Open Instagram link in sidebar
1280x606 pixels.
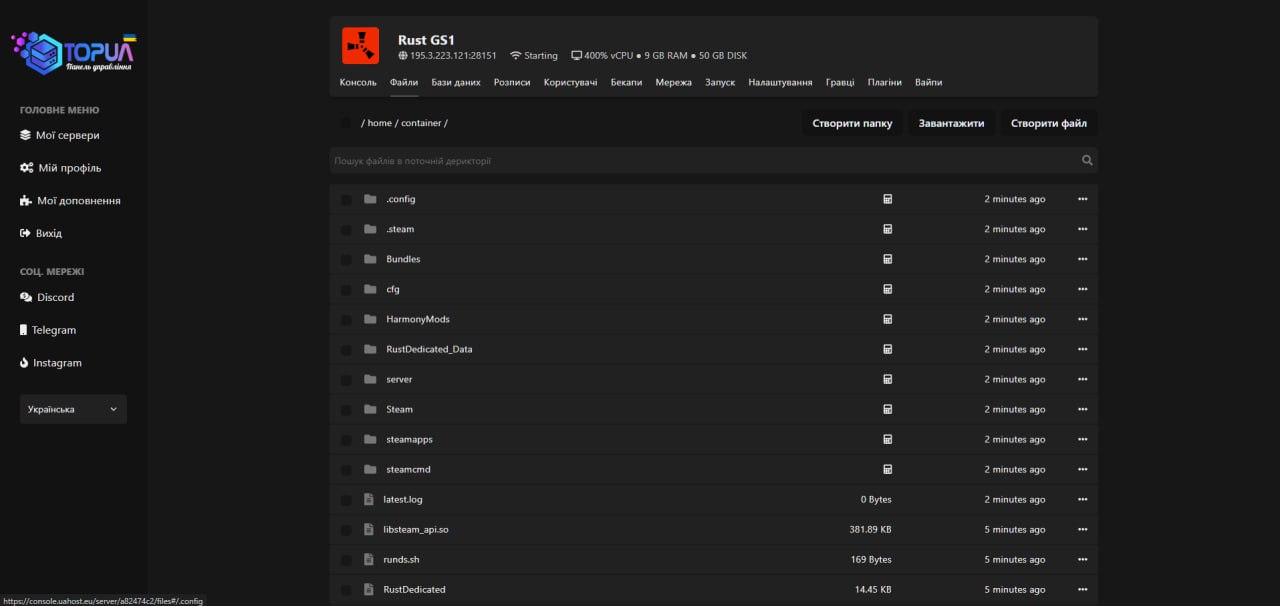click(x=57, y=363)
